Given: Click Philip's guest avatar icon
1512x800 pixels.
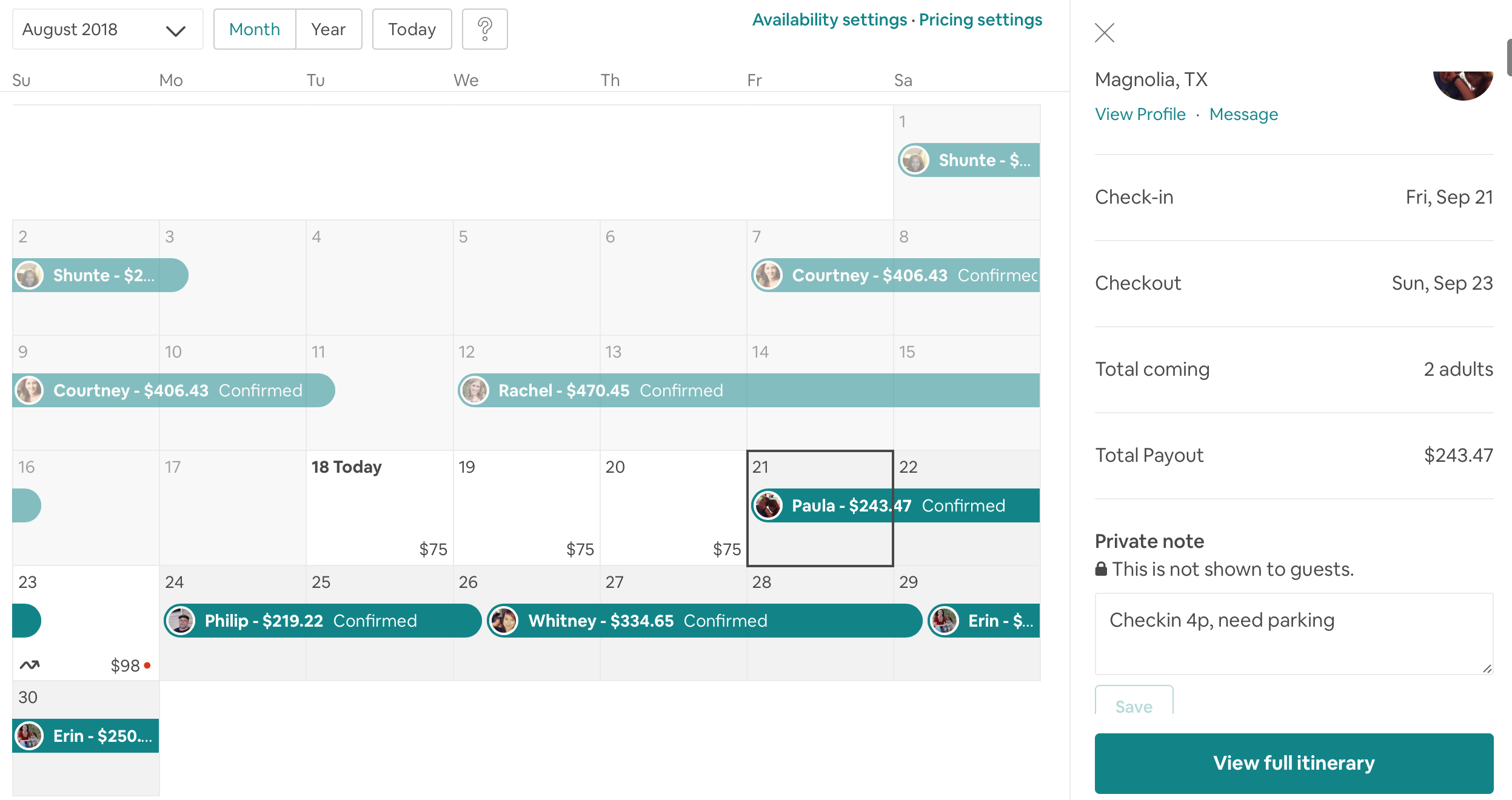Looking at the screenshot, I should (x=181, y=621).
